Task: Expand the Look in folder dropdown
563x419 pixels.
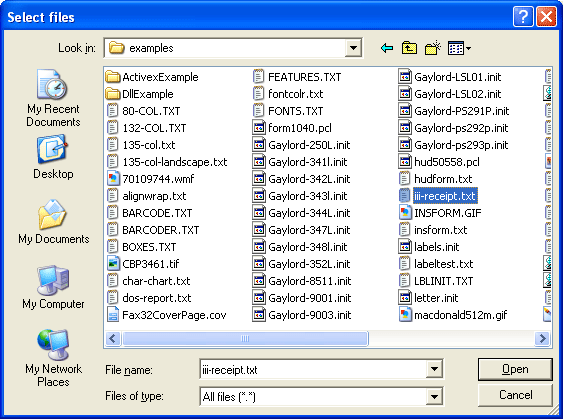Action: click(353, 48)
